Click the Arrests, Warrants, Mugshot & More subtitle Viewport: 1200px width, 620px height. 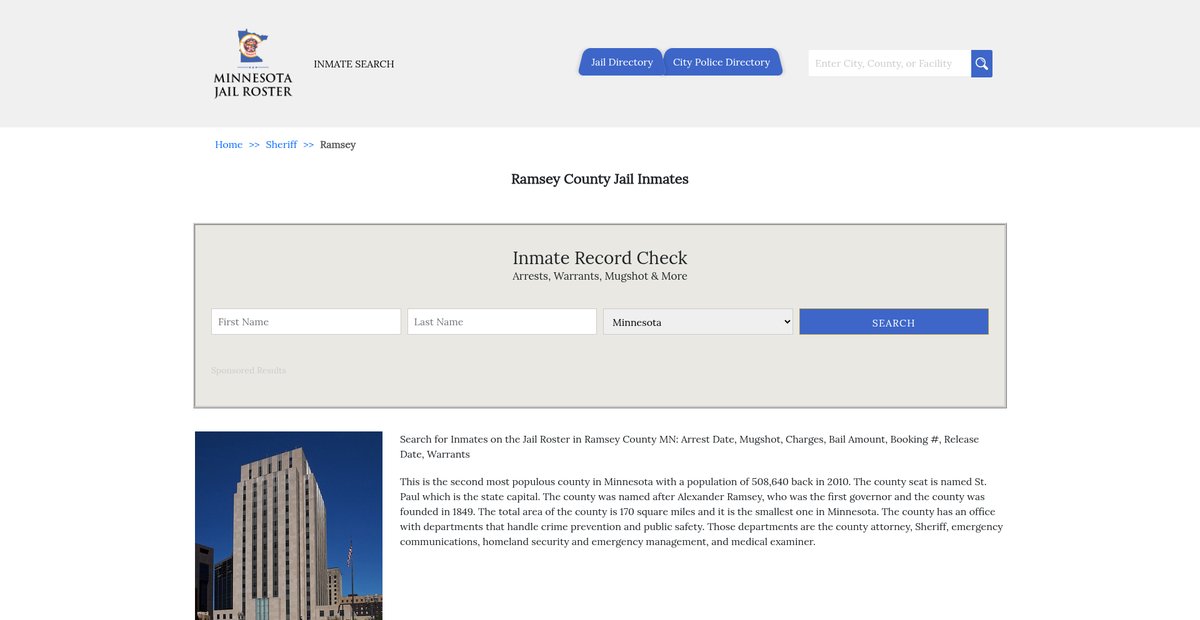[600, 277]
